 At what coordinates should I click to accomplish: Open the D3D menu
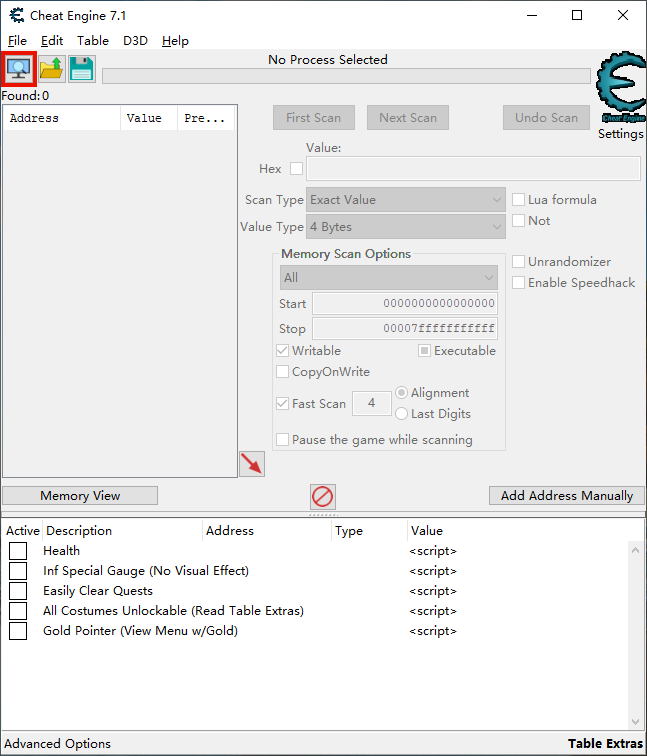tap(135, 41)
